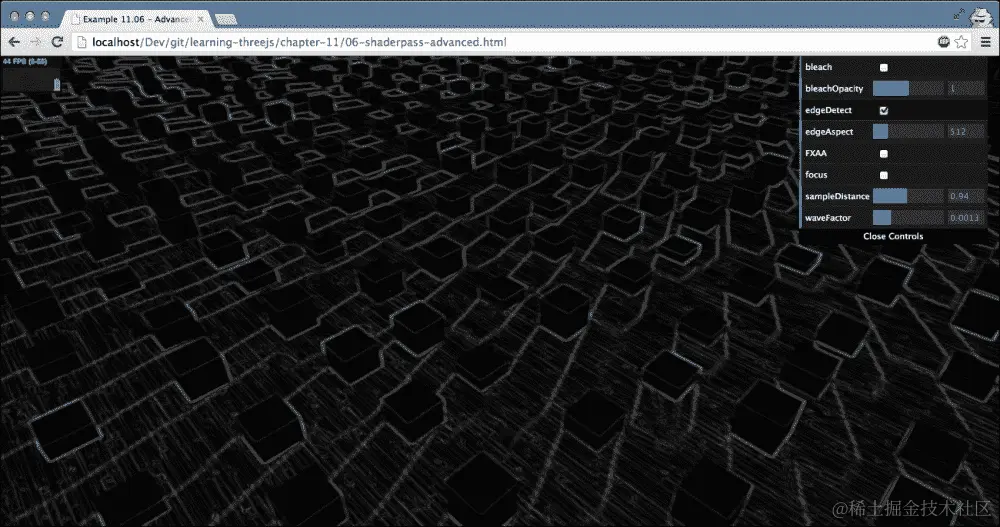Image resolution: width=1000 pixels, height=527 pixels.
Task: Open the Chrome hamburger menu
Action: pyautogui.click(x=985, y=42)
